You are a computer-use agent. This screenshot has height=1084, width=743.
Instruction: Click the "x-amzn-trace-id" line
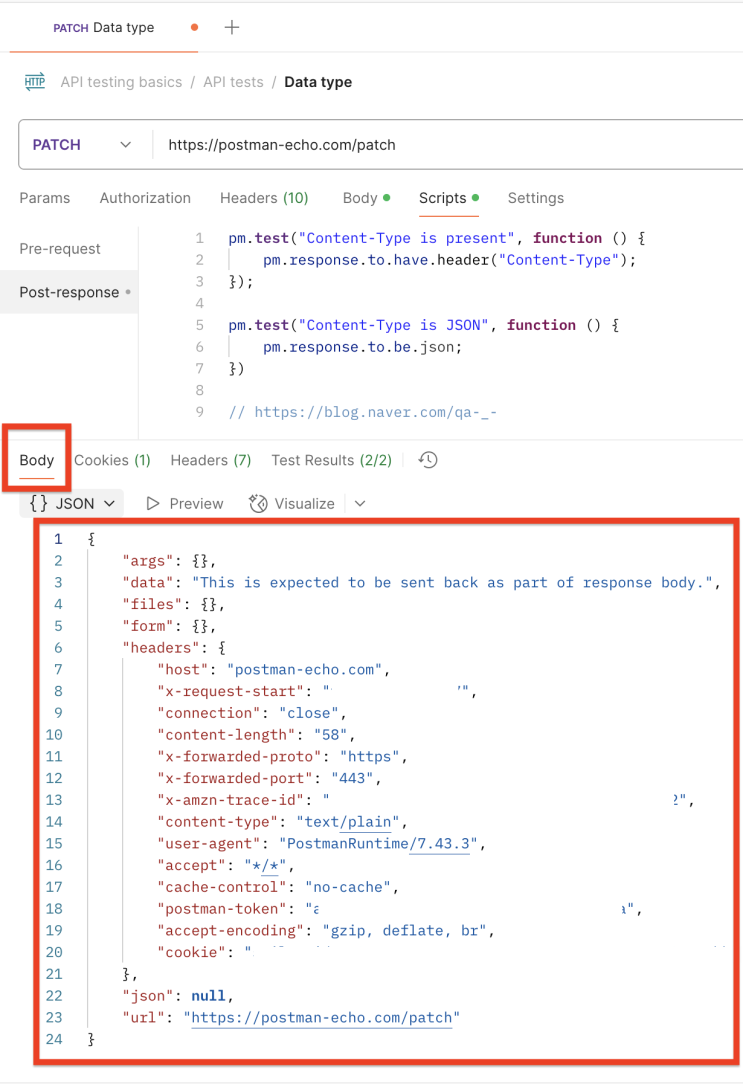coord(426,800)
